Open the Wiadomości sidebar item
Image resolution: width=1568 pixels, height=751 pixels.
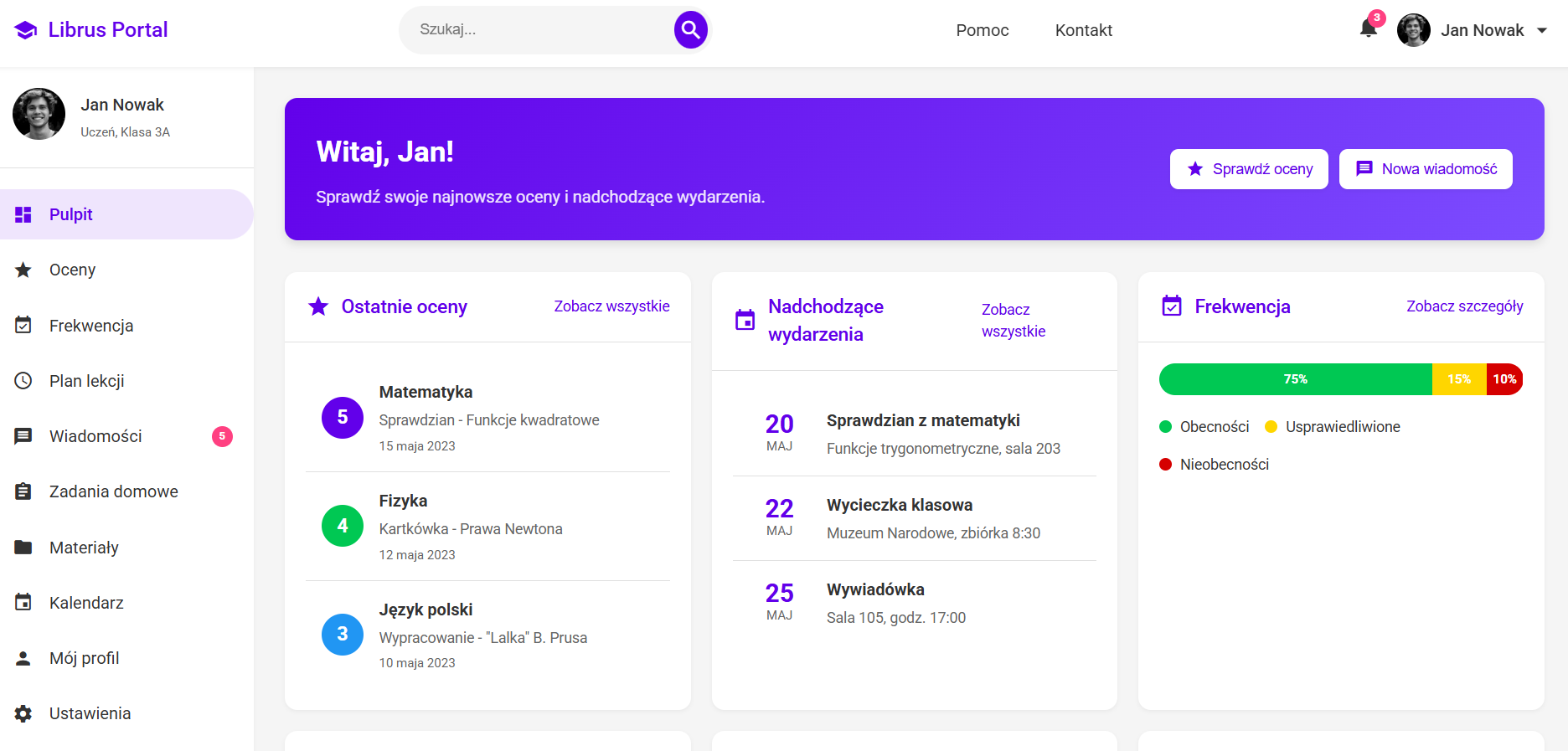tap(95, 436)
